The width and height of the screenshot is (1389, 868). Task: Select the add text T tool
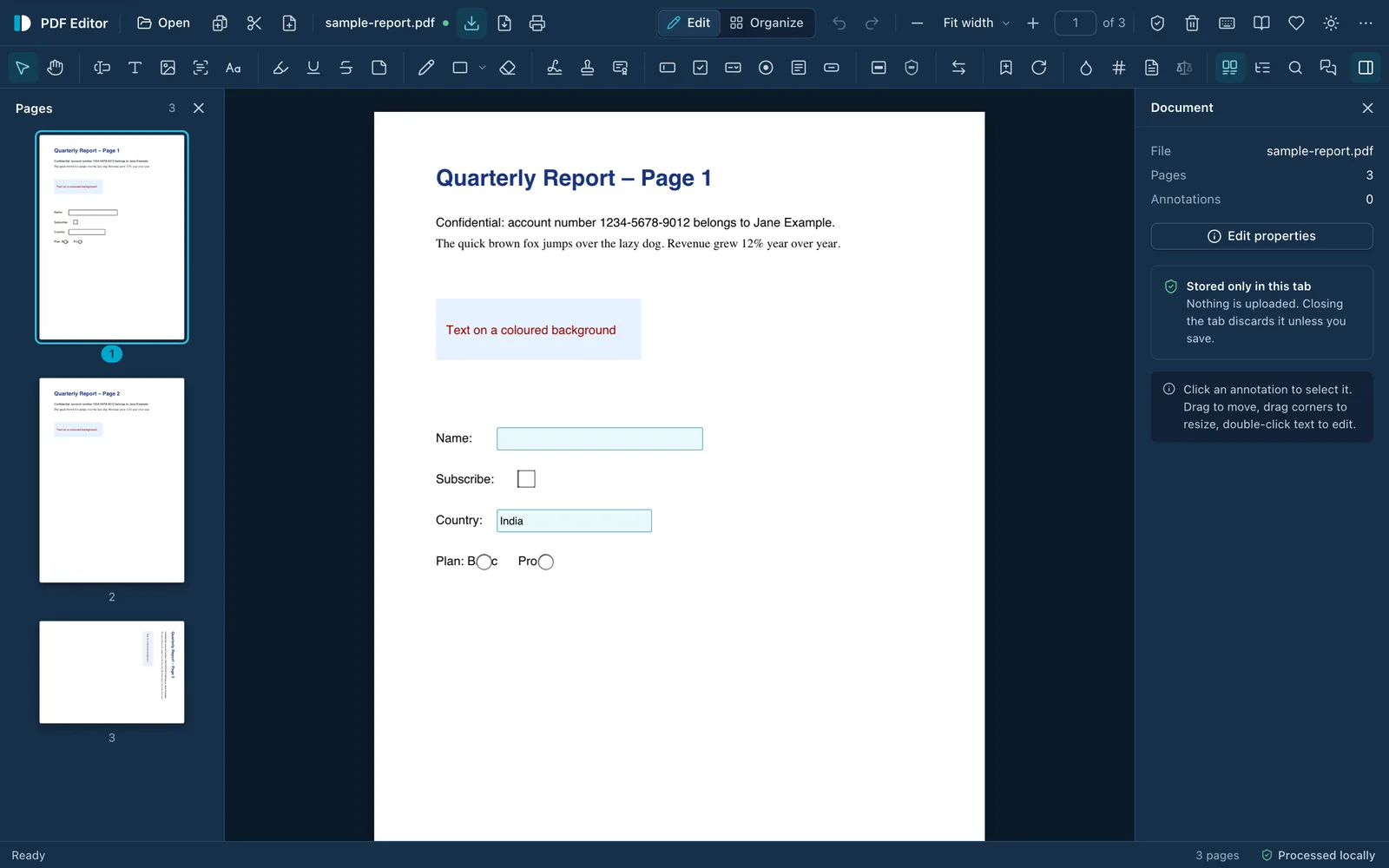click(135, 68)
